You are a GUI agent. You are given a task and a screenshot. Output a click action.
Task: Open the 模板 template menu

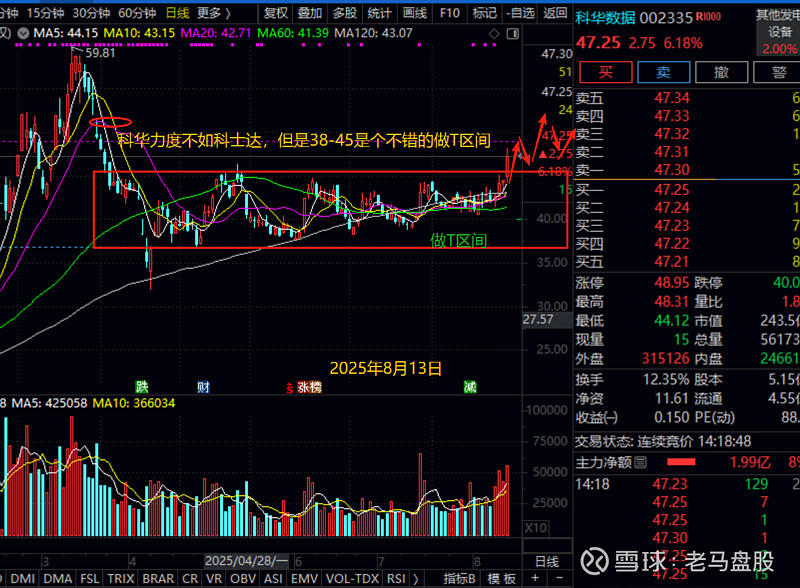[502, 578]
